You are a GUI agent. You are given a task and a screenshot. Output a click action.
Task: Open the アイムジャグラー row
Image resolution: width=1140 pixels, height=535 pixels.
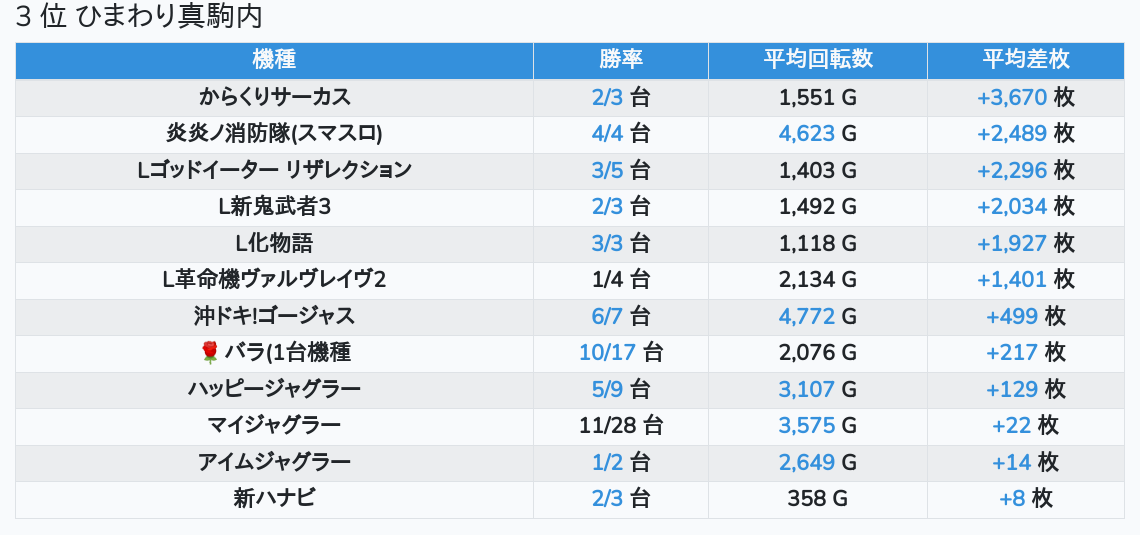[x=274, y=462]
